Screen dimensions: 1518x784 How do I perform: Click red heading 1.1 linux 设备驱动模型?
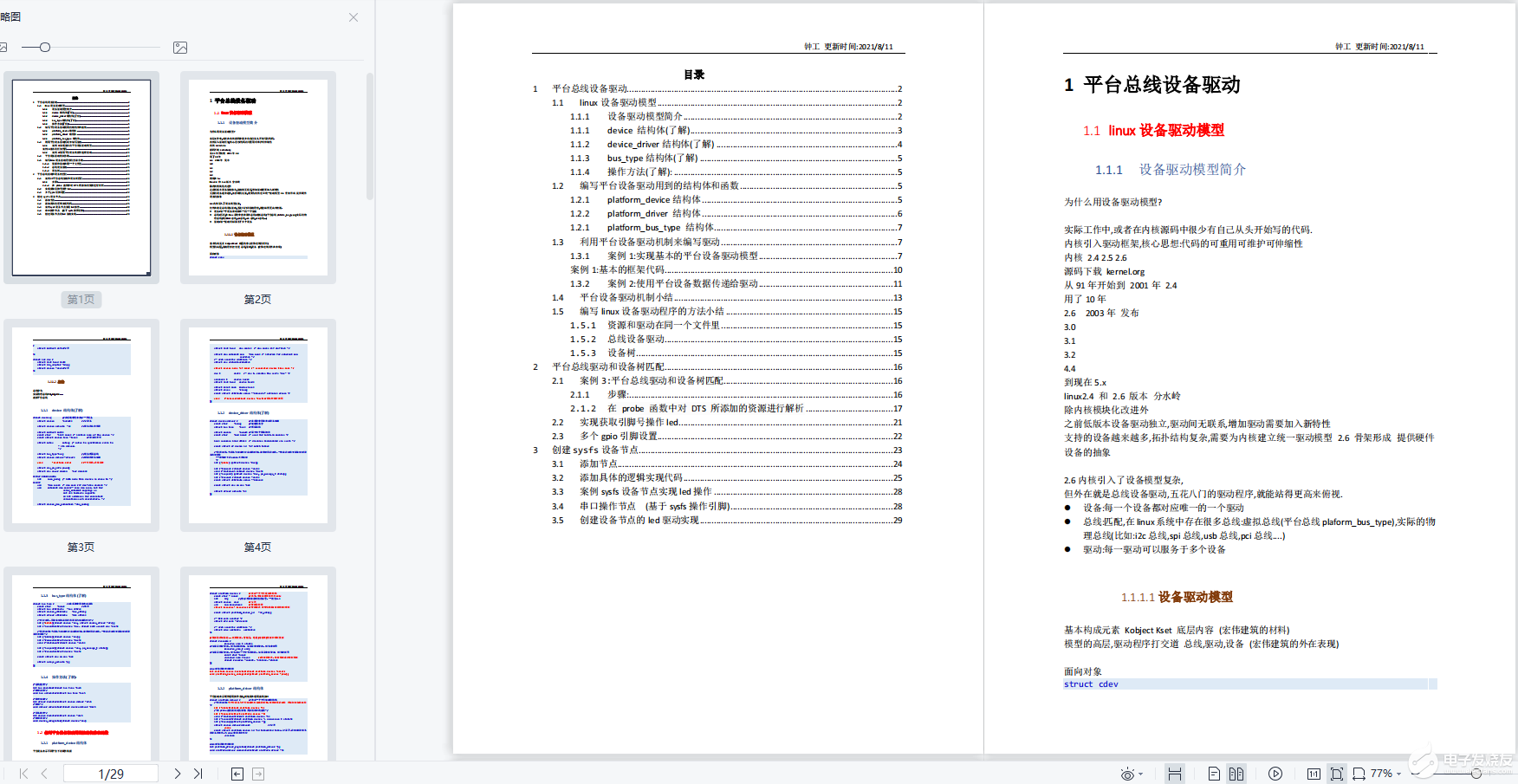1153,130
